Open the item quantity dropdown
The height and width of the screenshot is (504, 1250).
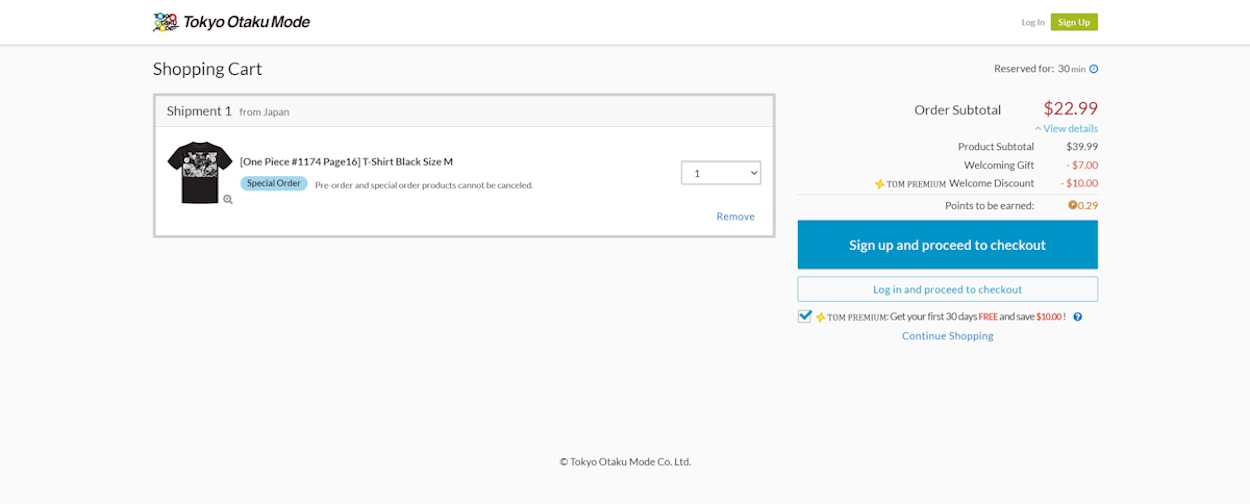pyautogui.click(x=720, y=173)
